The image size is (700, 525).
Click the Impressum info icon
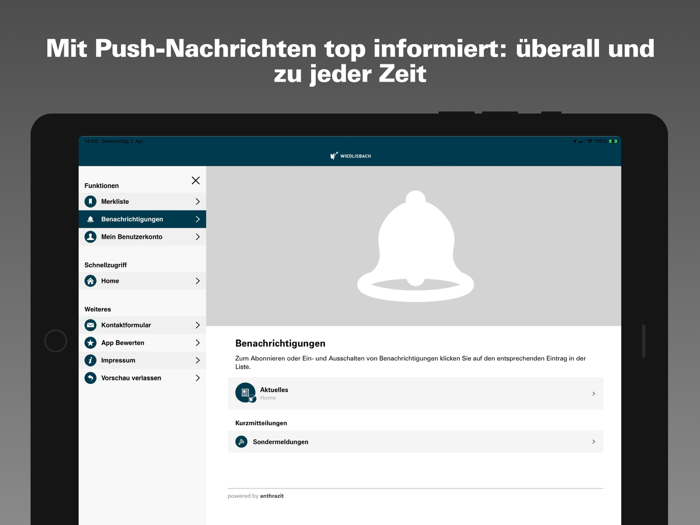[90, 360]
